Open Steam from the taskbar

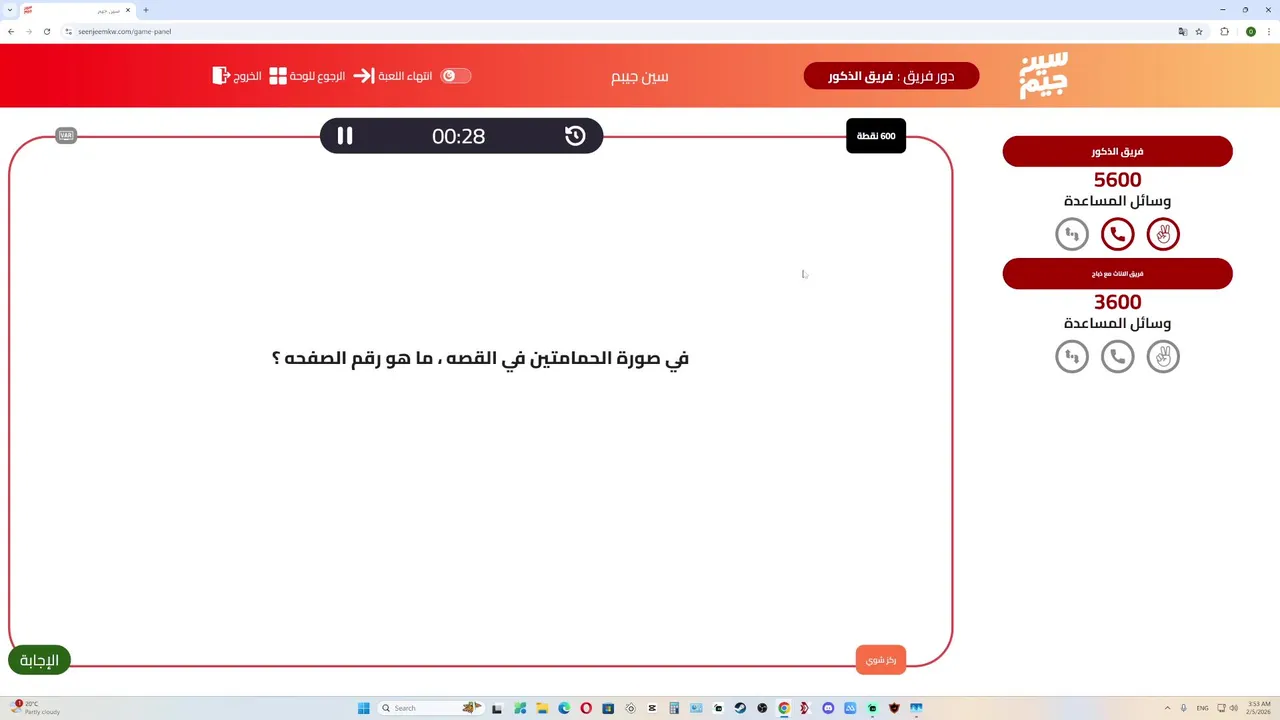click(x=740, y=708)
